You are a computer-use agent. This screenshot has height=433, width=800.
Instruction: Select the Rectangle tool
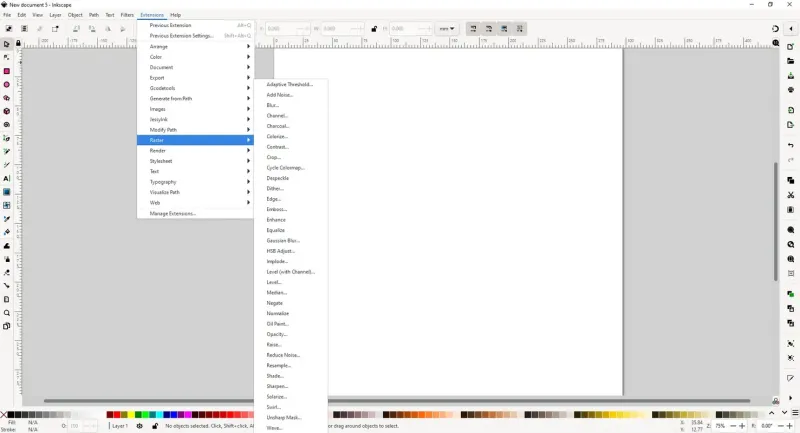pyautogui.click(x=7, y=71)
